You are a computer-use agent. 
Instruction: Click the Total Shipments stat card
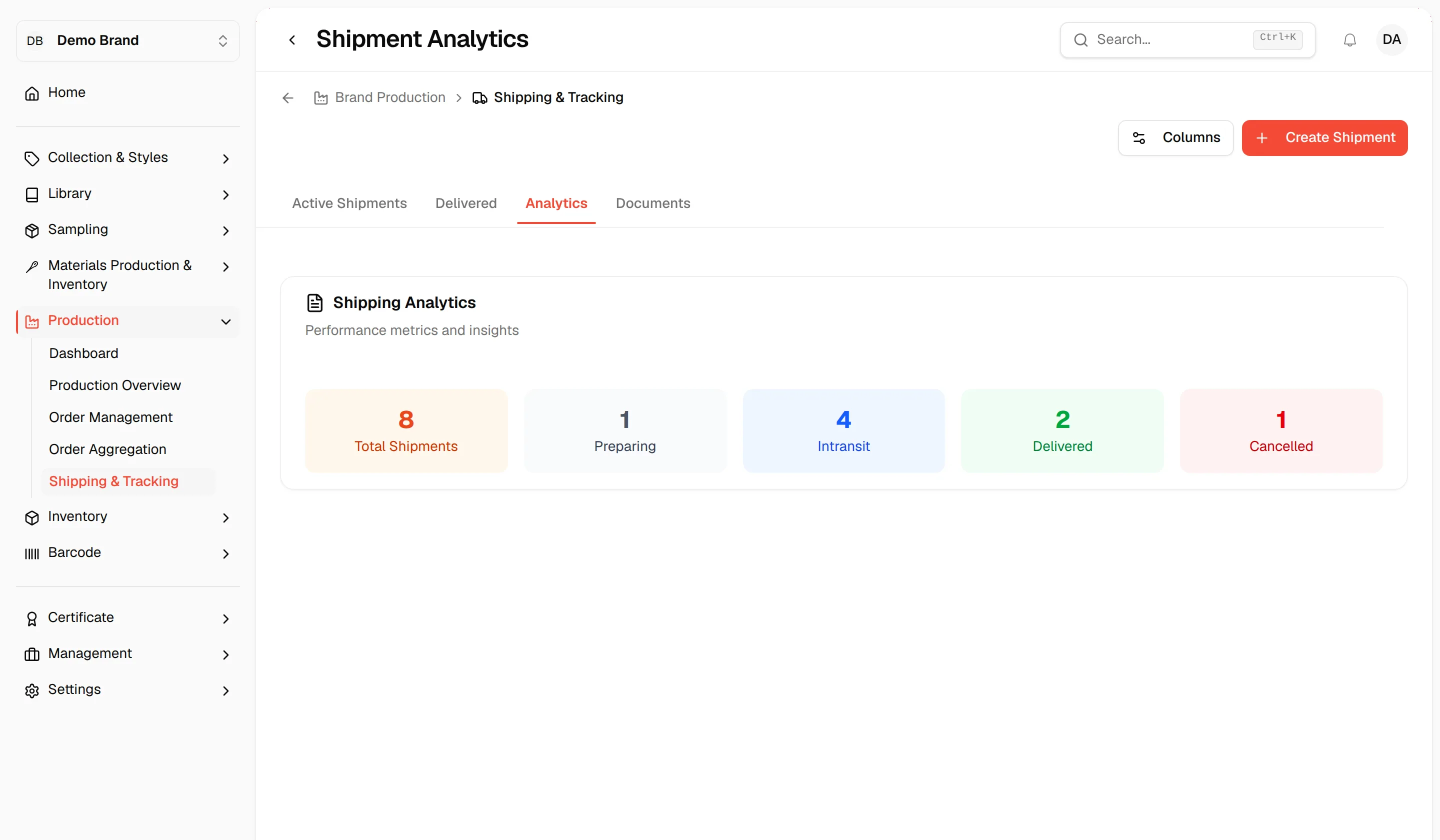[x=406, y=431]
